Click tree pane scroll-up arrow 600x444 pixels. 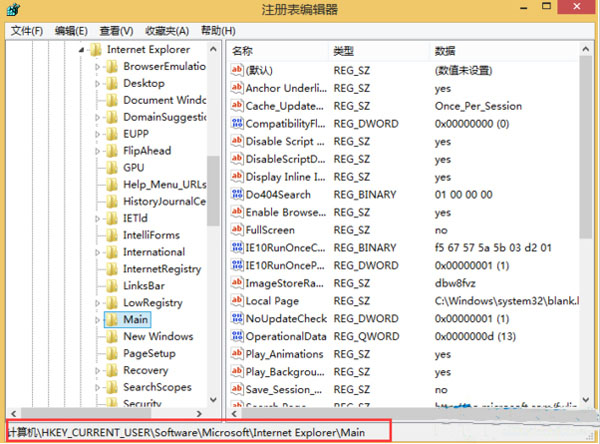[214, 49]
